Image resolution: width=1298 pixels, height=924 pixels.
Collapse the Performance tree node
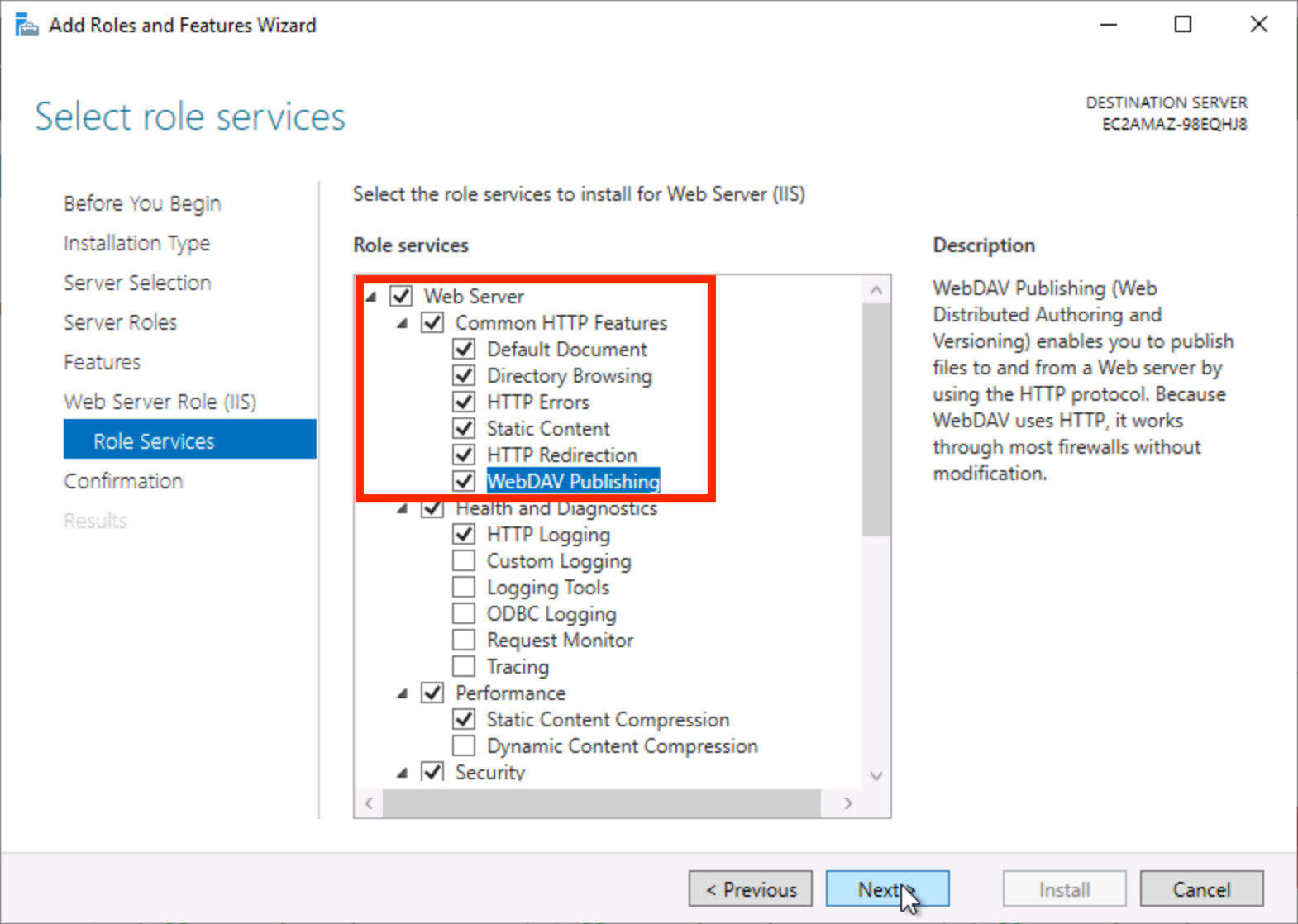pyautogui.click(x=403, y=693)
